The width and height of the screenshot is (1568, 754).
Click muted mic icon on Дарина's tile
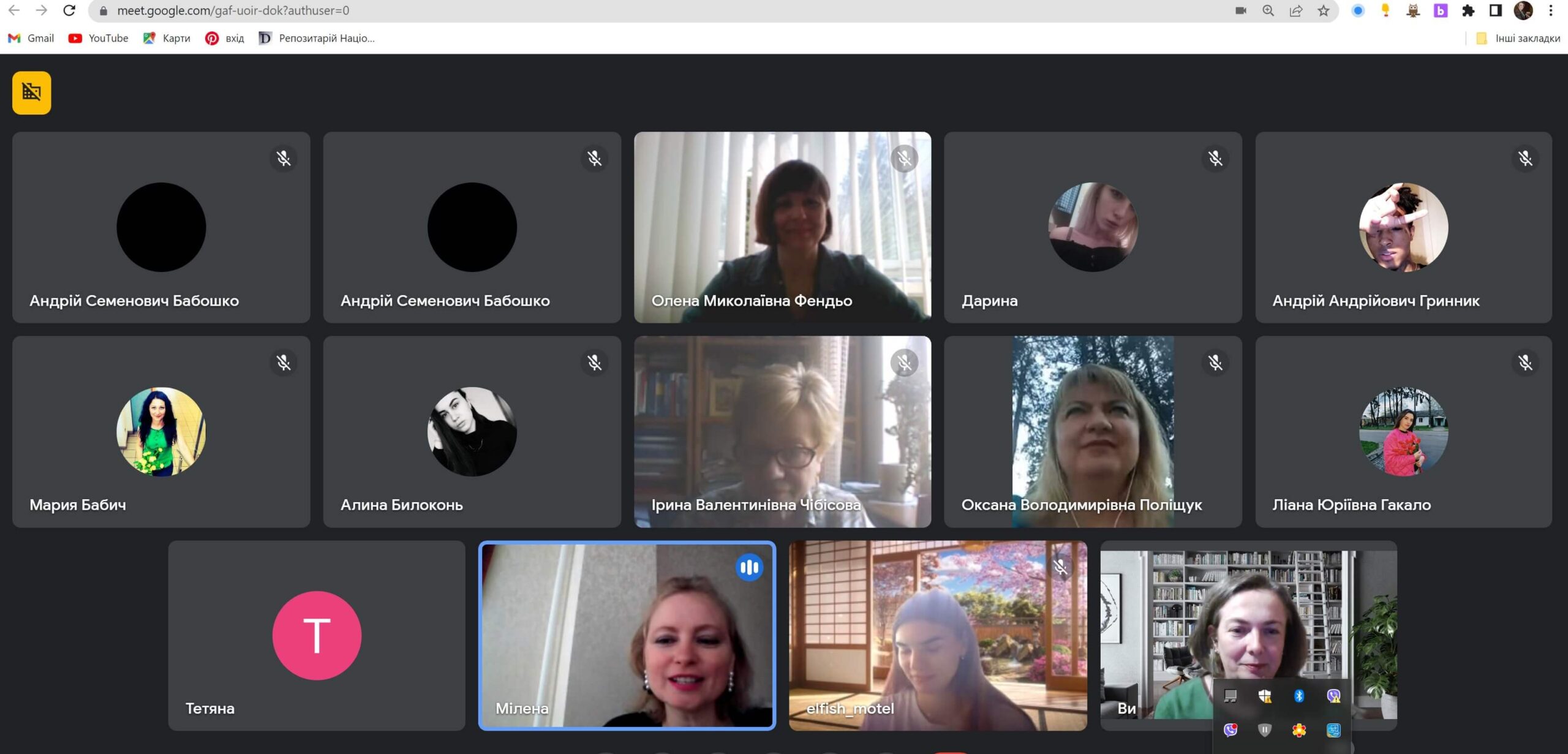(1215, 159)
